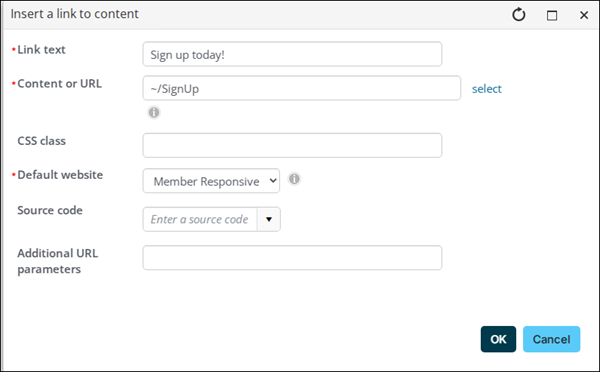Dismiss the dialog with the Cancel button
This screenshot has width=600, height=372.
(x=551, y=339)
